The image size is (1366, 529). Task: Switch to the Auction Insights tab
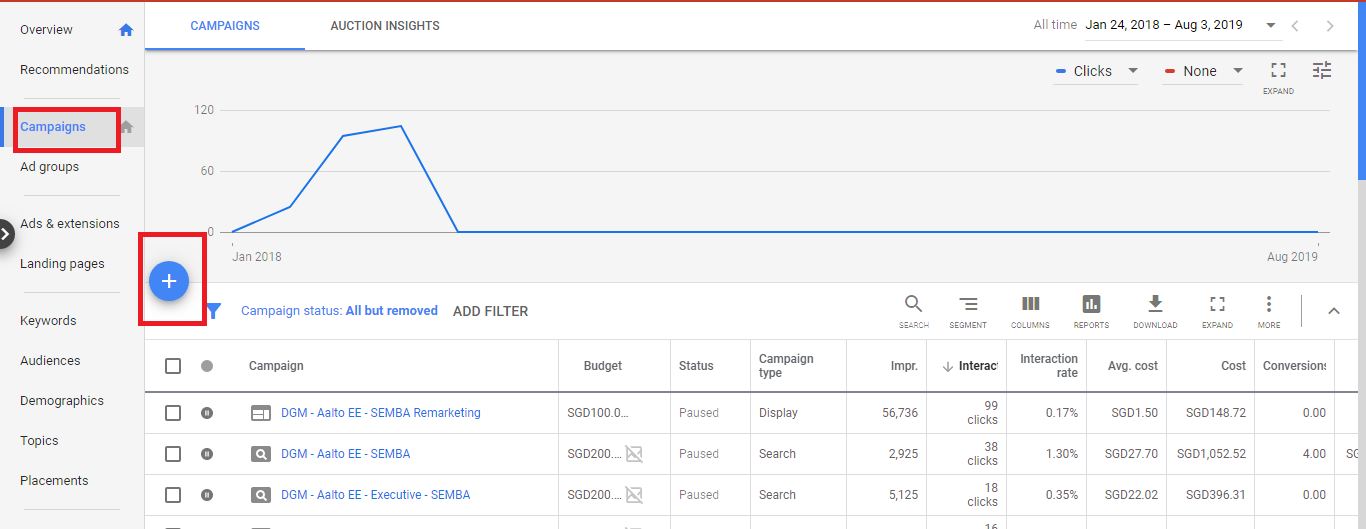(x=385, y=26)
